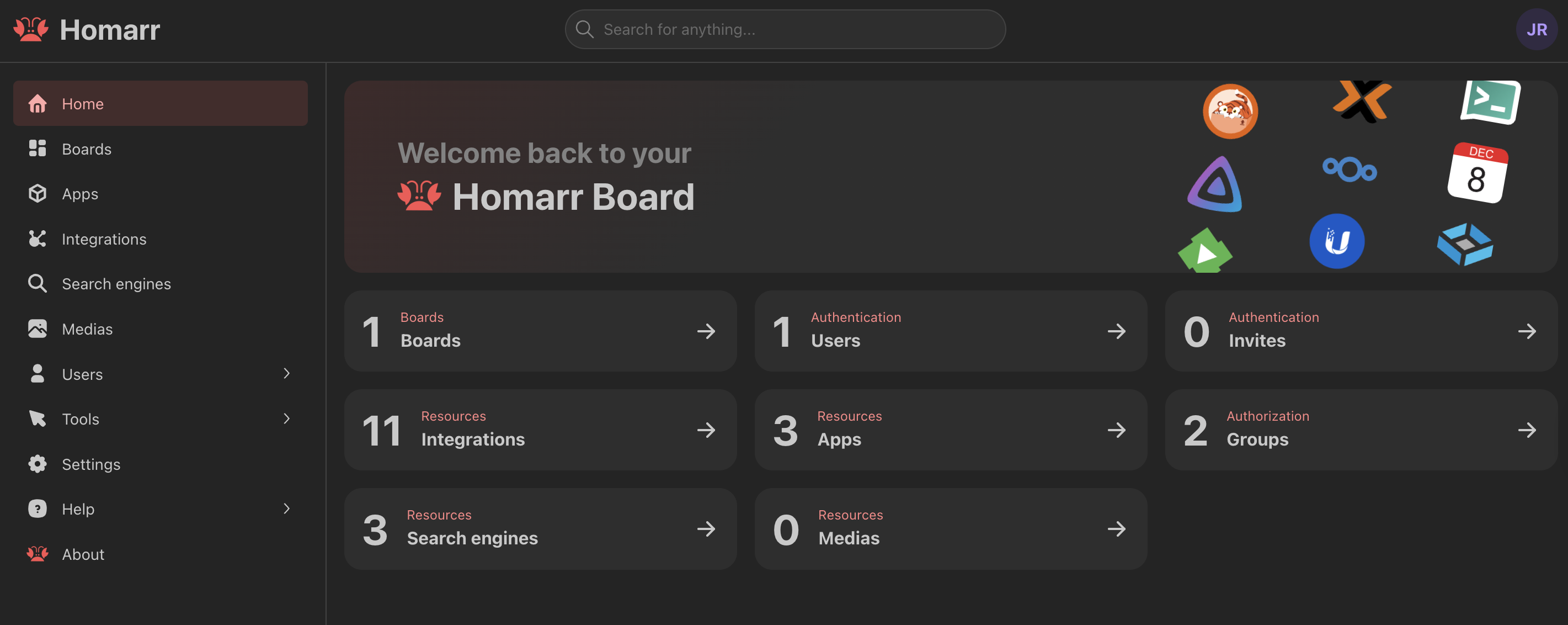Open the Settings page from sidebar
The image size is (1568, 625).
(x=90, y=464)
